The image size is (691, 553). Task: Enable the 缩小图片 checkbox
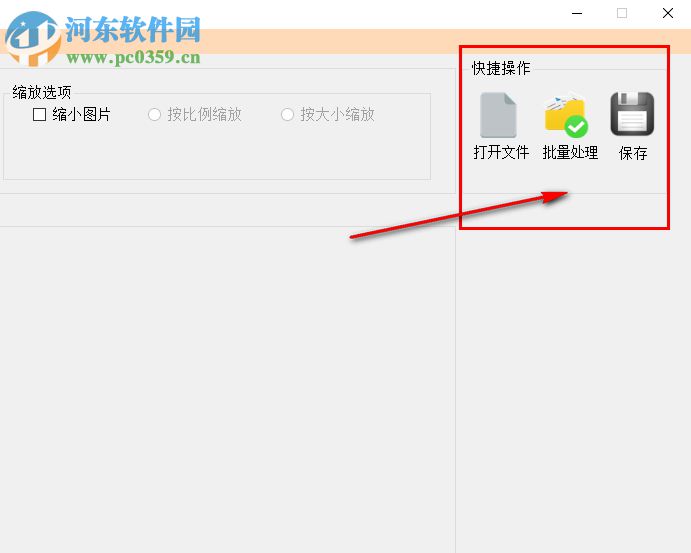coord(39,115)
